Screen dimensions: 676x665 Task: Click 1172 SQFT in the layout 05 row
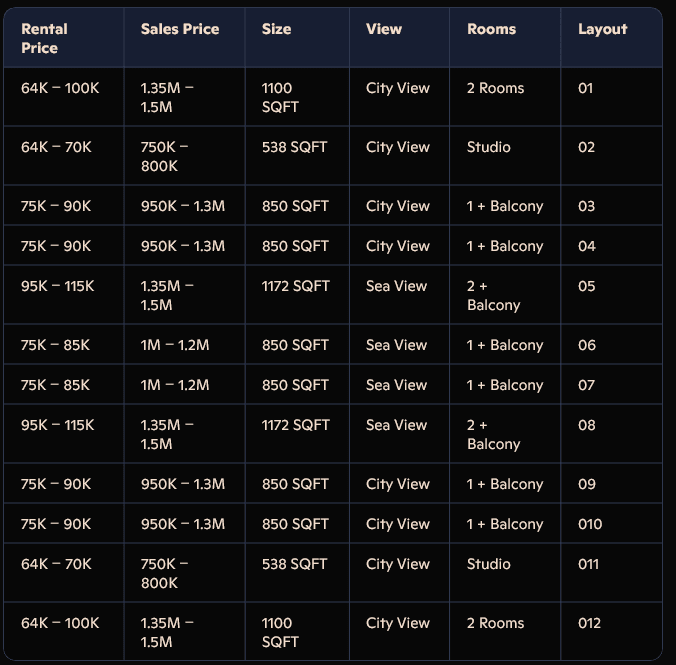click(295, 286)
